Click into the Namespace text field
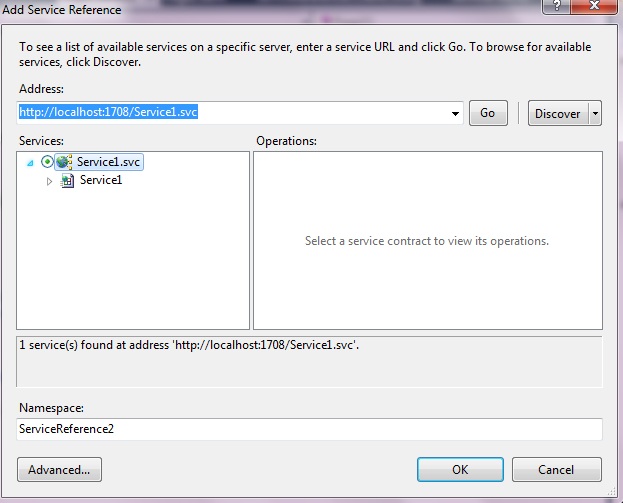 coord(310,429)
